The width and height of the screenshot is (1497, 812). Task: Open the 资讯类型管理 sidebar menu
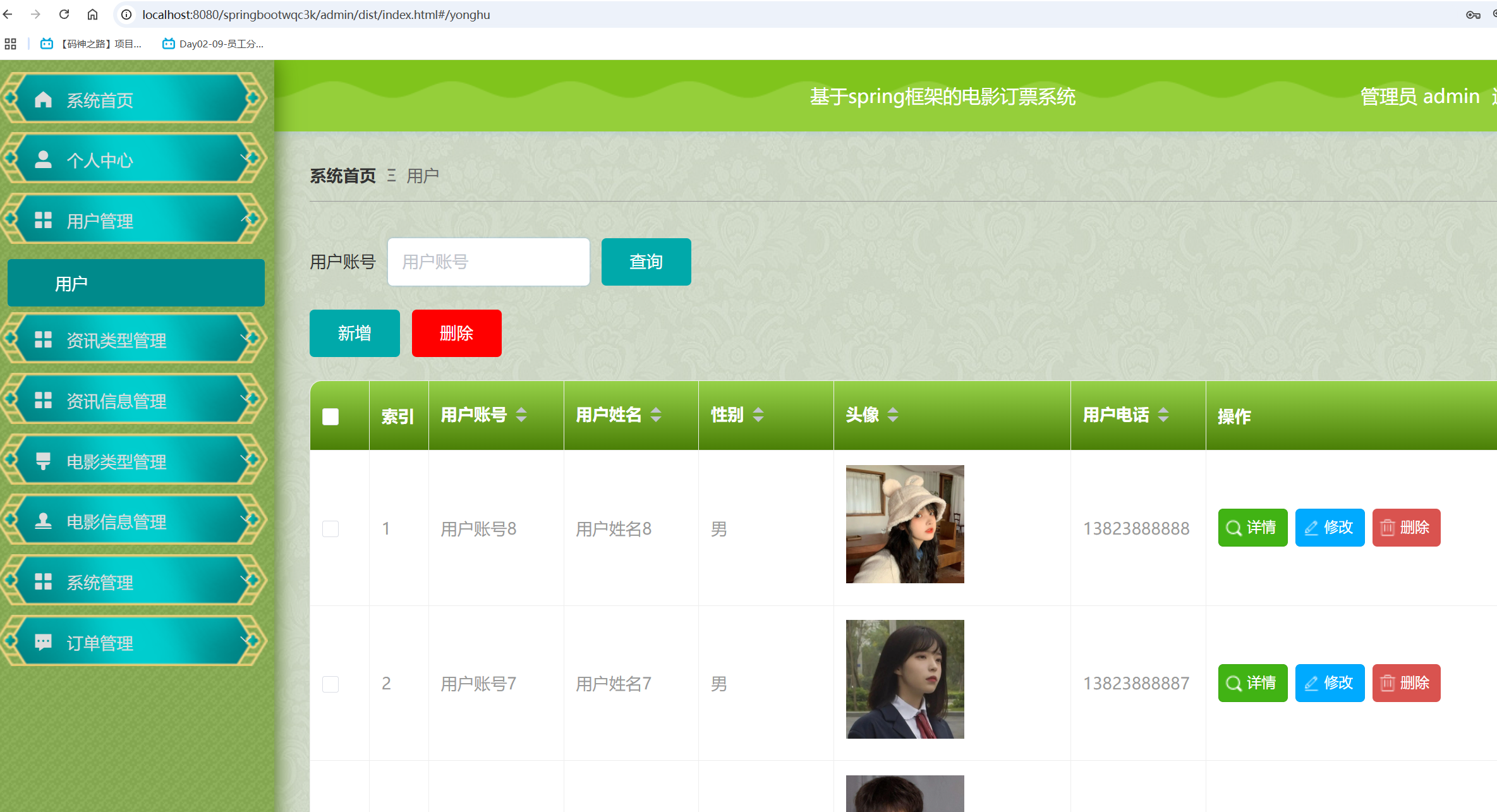[133, 339]
